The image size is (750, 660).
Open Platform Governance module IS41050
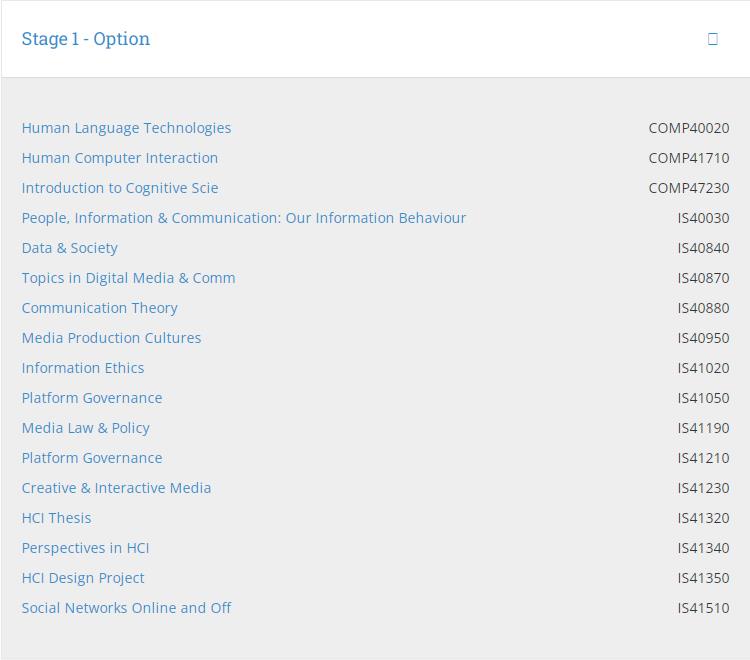92,398
